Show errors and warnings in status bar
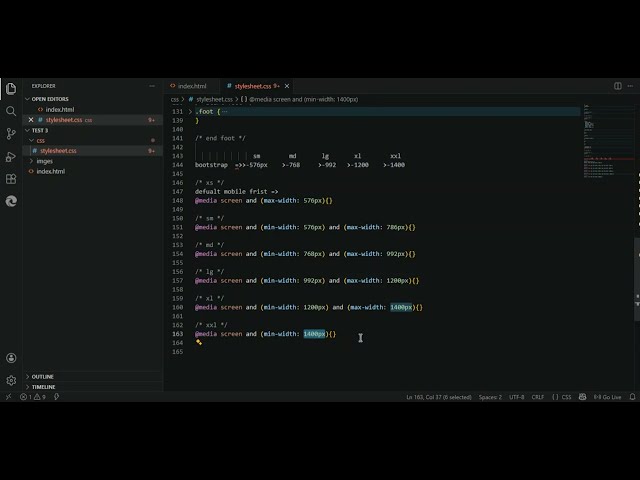Screen dimensions: 640x480 point(33,397)
